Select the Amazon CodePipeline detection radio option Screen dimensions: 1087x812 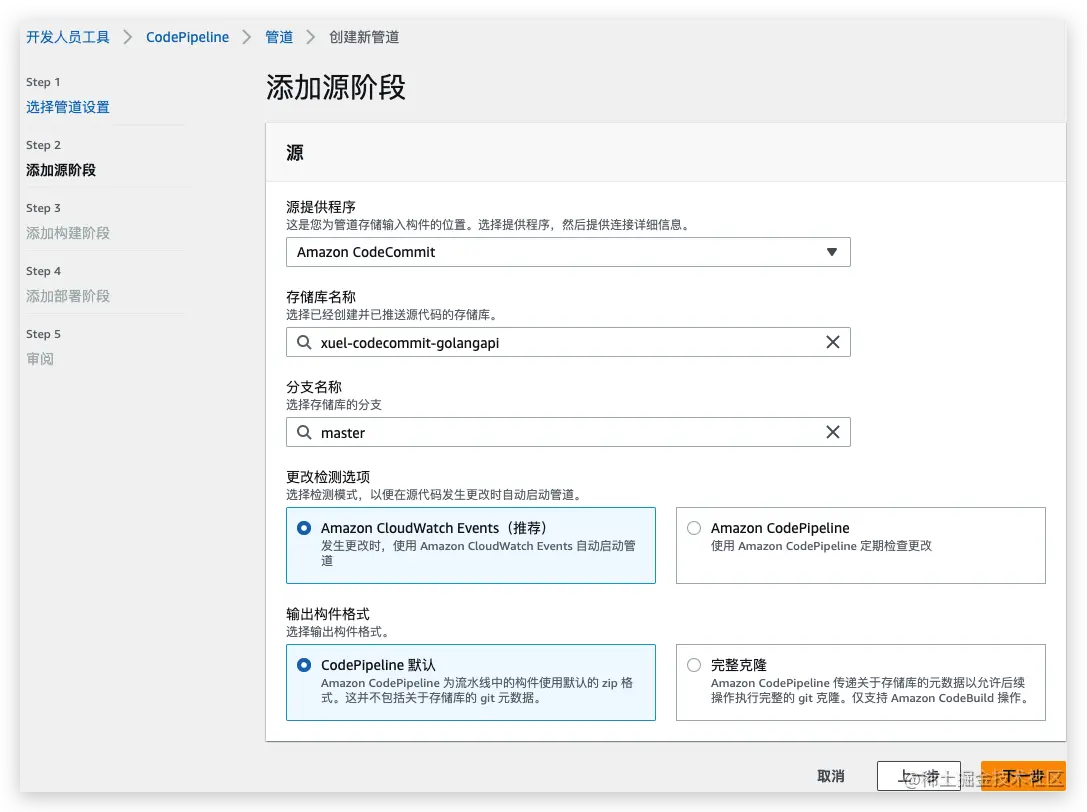pyautogui.click(x=694, y=528)
